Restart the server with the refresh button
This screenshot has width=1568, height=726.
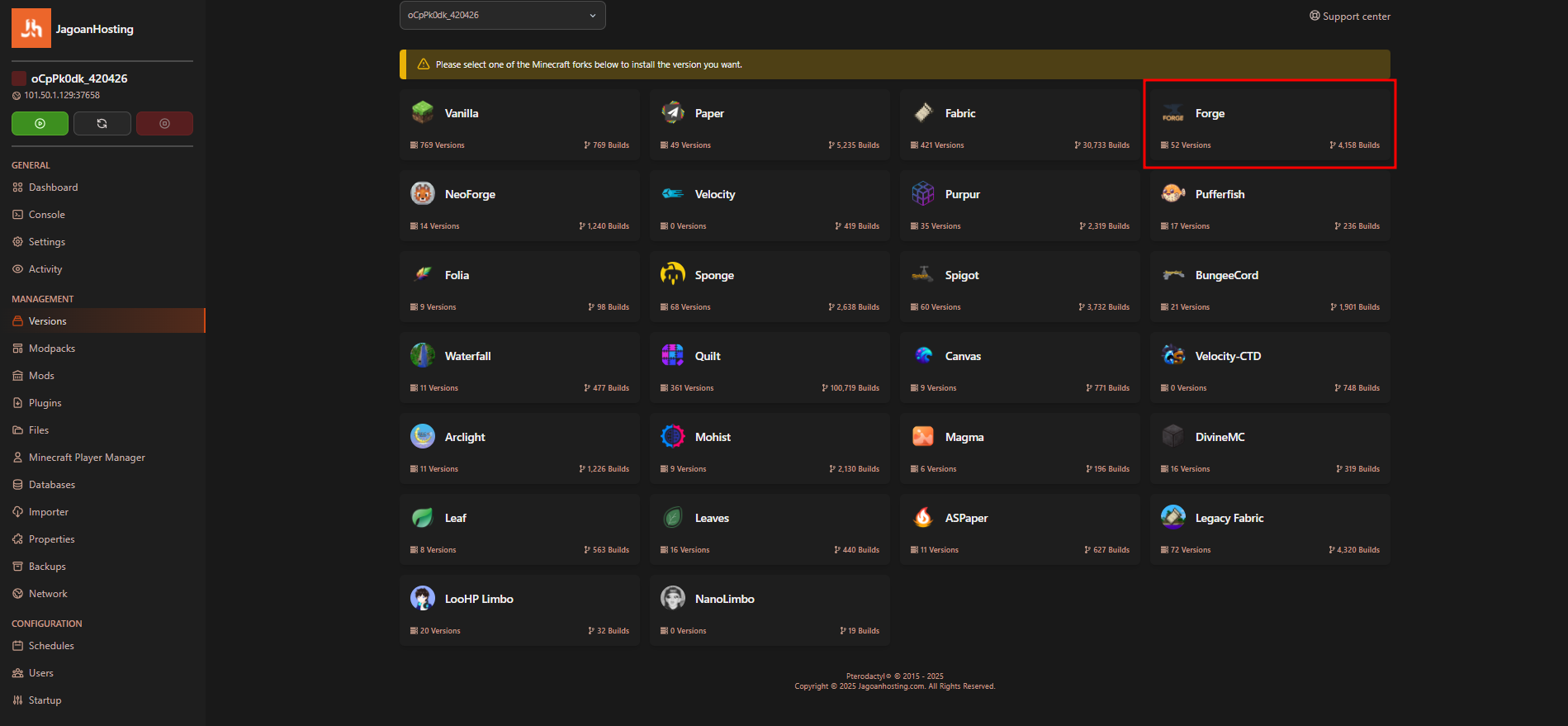coord(102,123)
